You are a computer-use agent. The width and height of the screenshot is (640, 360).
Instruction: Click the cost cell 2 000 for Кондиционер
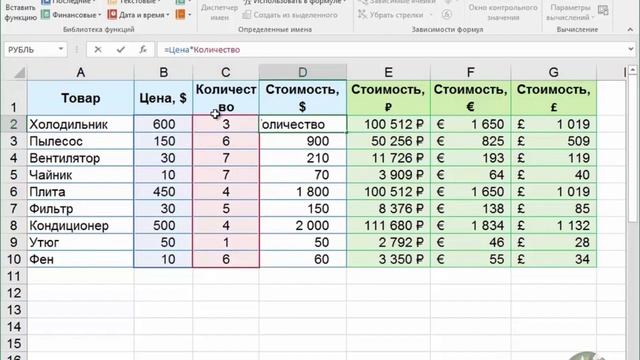coord(302,225)
